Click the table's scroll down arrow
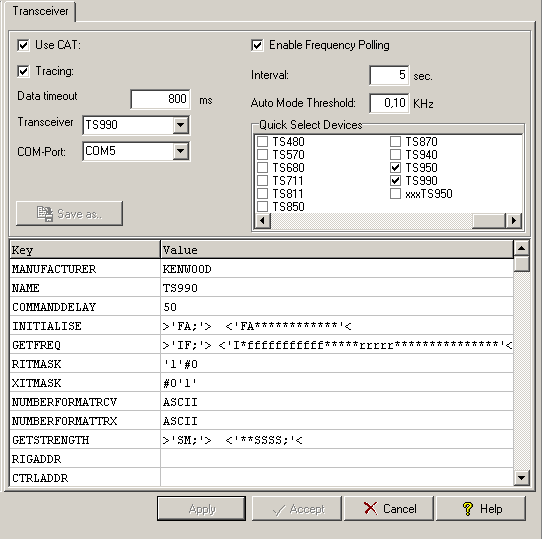 point(522,478)
